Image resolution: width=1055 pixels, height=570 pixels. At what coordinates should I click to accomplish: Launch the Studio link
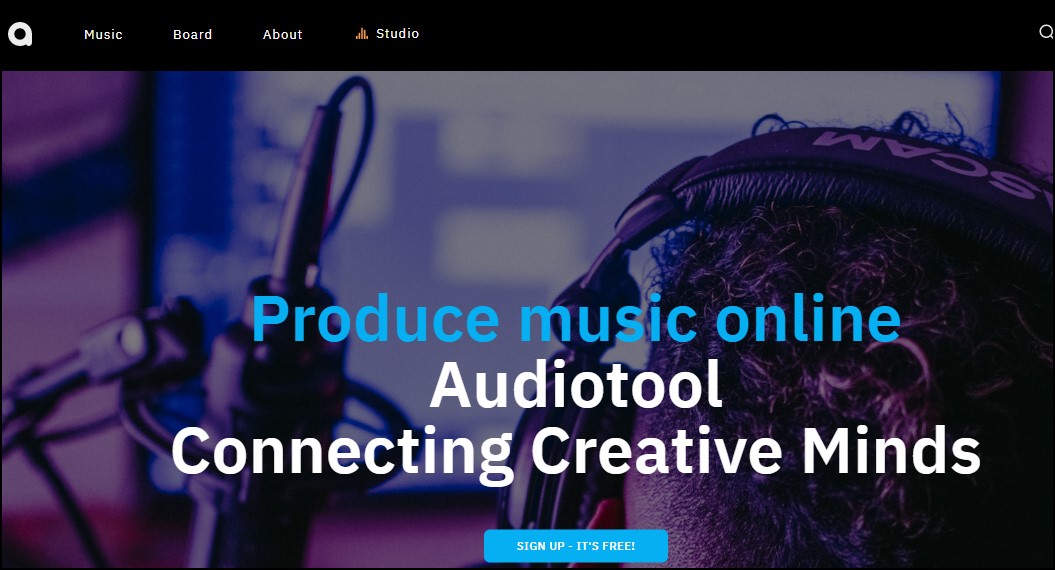tap(397, 34)
